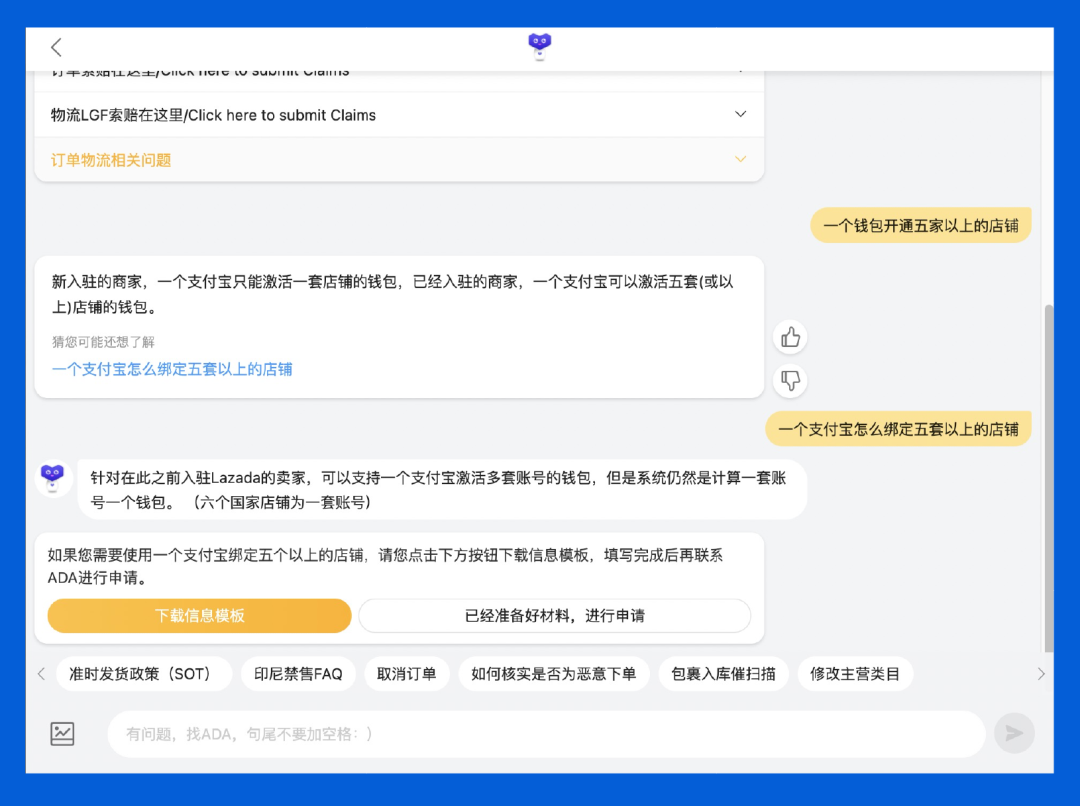Select the 印尼禁售FAQ quick reply chip

tap(297, 674)
